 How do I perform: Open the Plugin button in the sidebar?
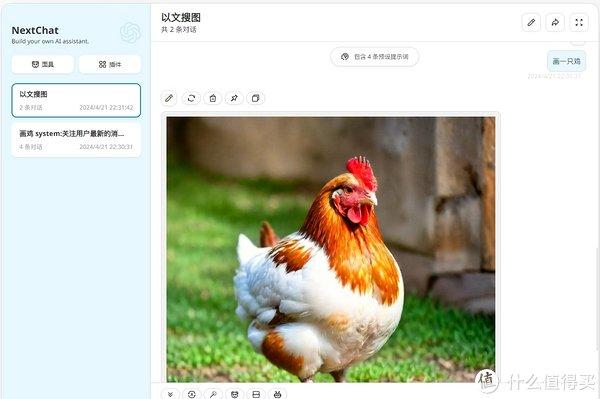tap(110, 64)
